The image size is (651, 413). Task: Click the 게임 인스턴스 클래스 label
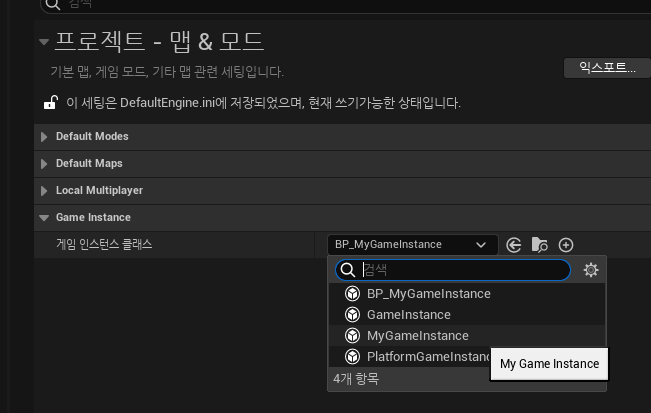[104, 244]
